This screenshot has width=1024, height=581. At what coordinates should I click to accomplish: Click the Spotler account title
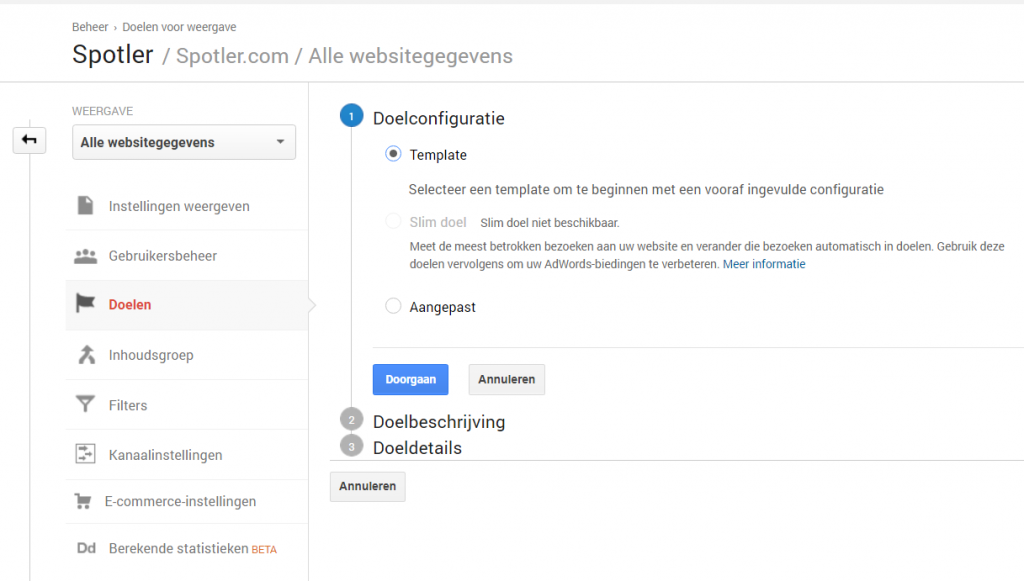tap(112, 54)
